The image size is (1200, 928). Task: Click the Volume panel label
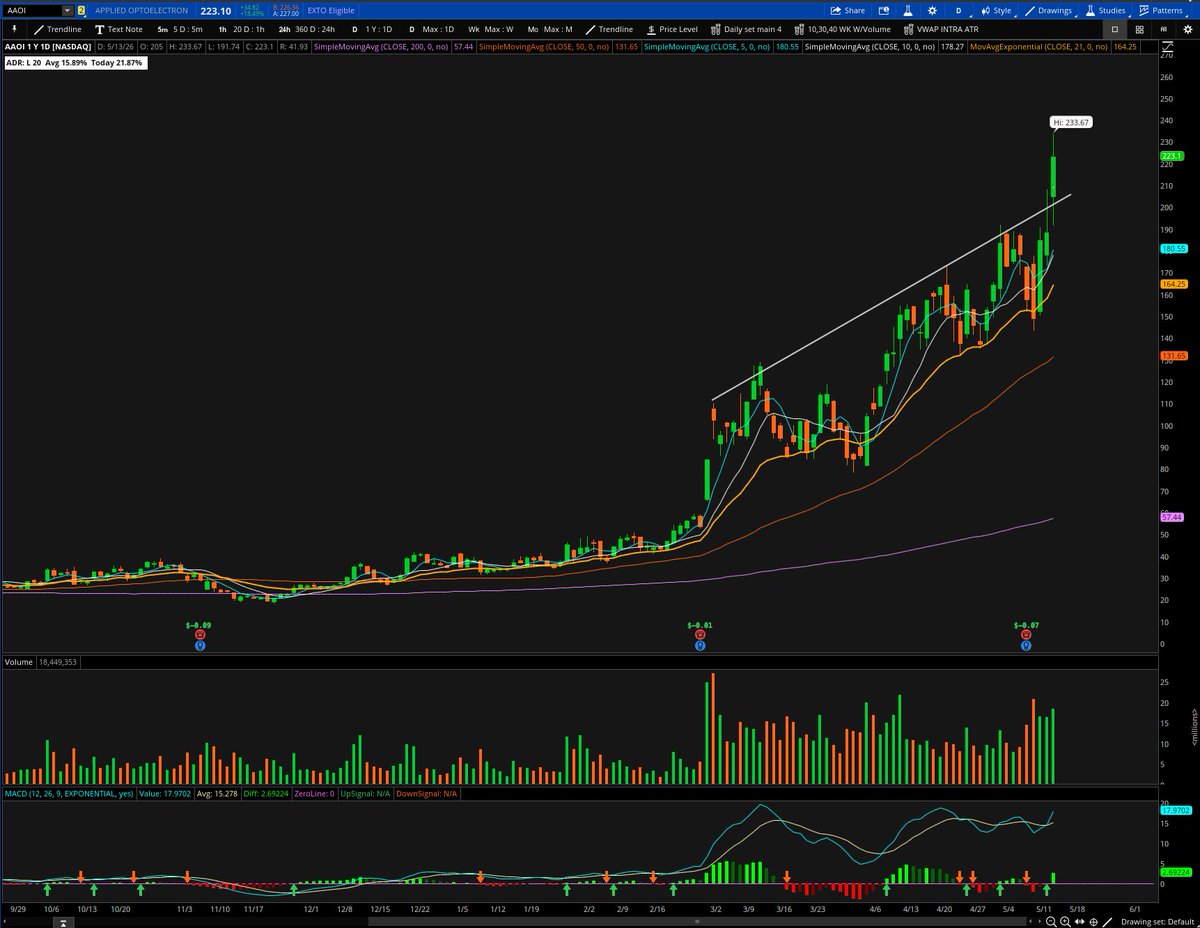(17, 662)
